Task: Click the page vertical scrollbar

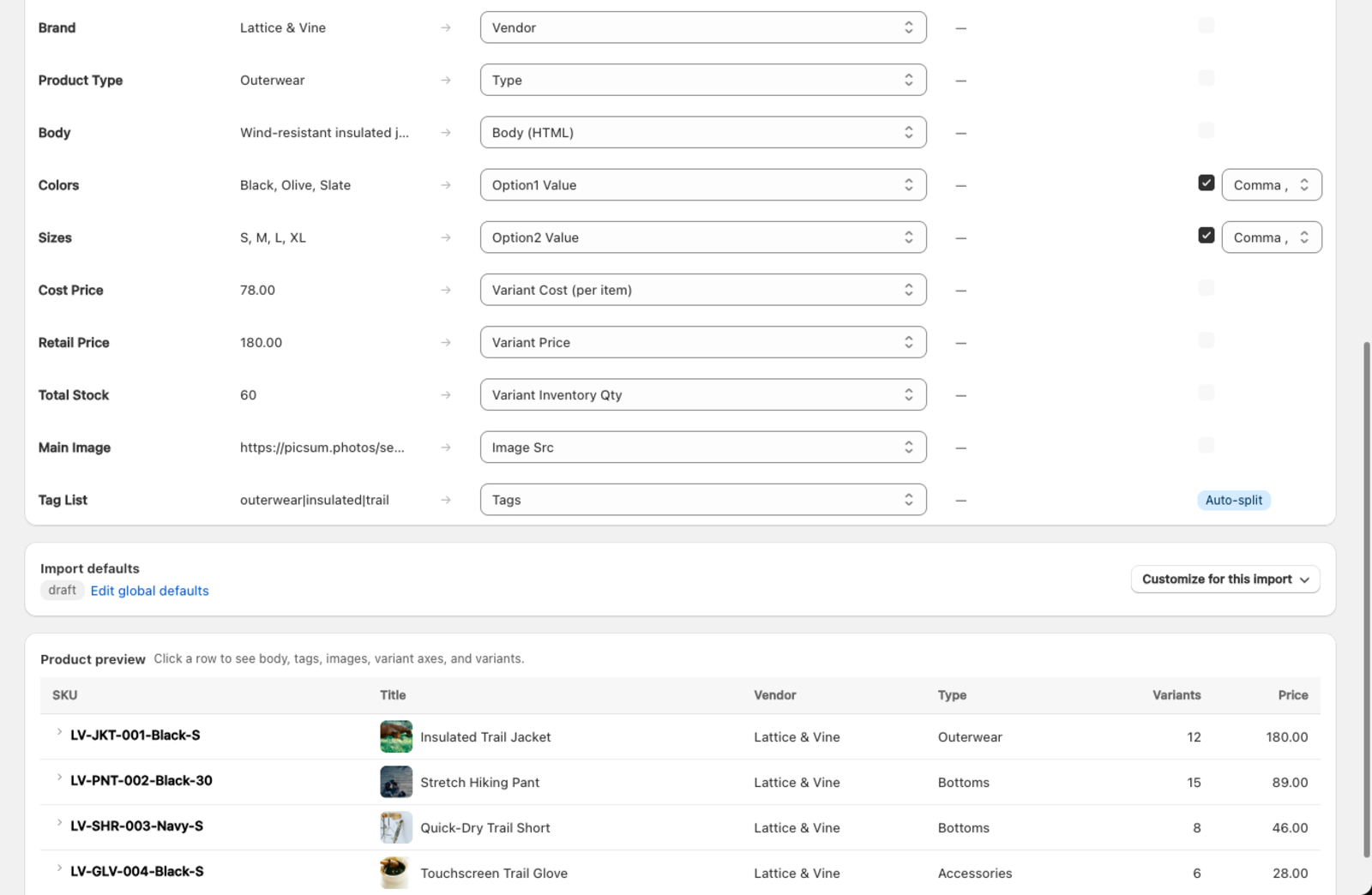Action: pyautogui.click(x=1367, y=600)
